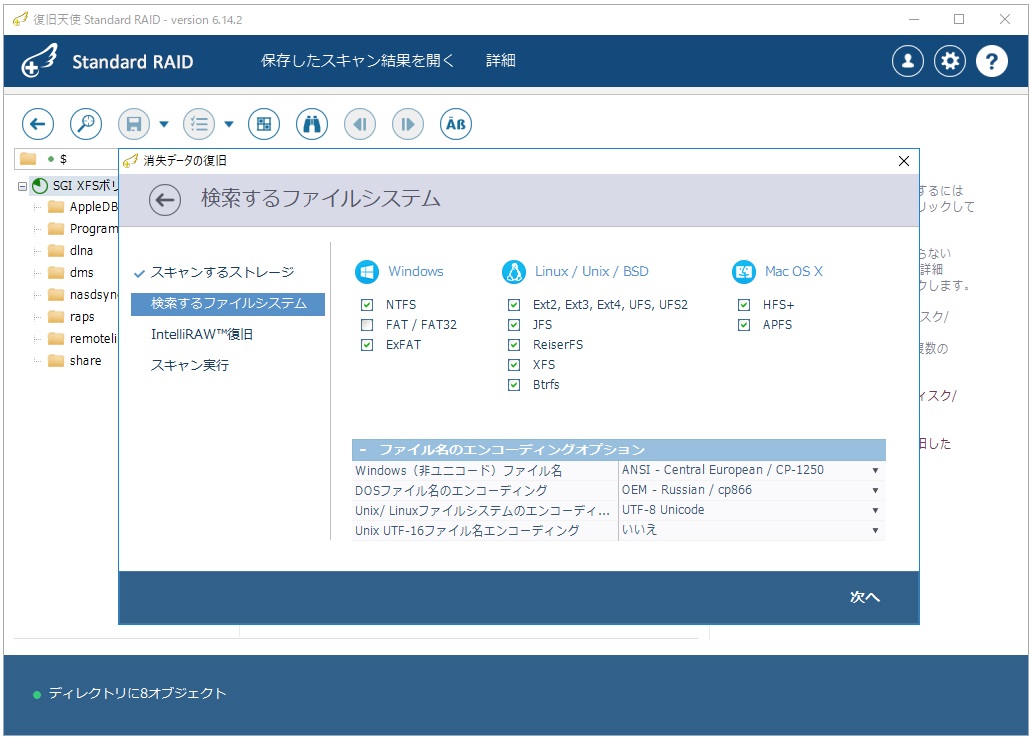Image resolution: width=1033 pixels, height=739 pixels.
Task: Select スキャンするストレージ step
Action: click(x=222, y=273)
